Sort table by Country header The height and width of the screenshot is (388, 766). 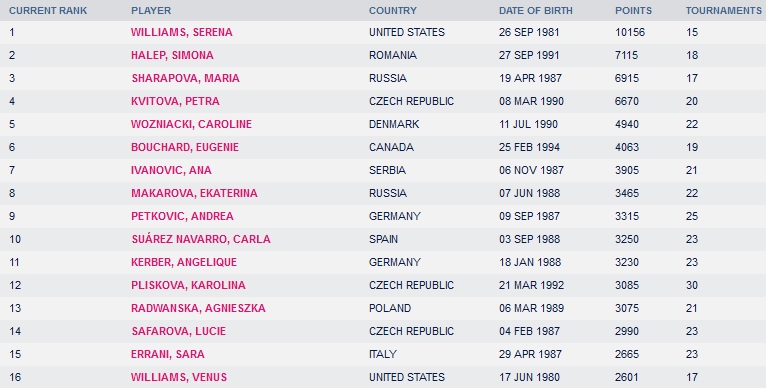pos(393,10)
